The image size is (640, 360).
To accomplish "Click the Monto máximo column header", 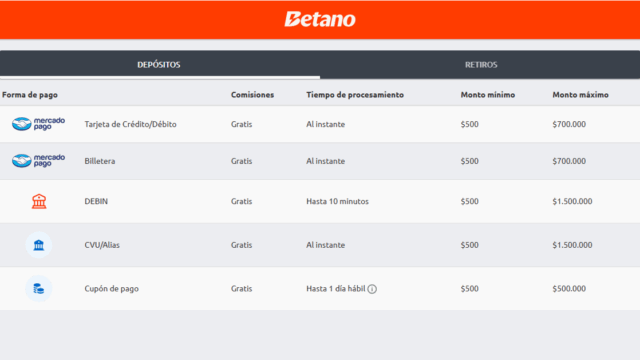I will pyautogui.click(x=580, y=95).
